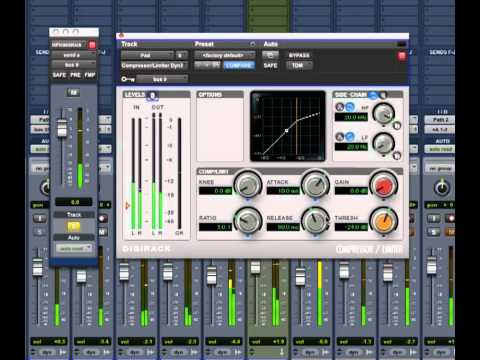The image size is (480, 360).
Task: Click the pan knob on rightmost mixer channel
Action: click(x=442, y=188)
